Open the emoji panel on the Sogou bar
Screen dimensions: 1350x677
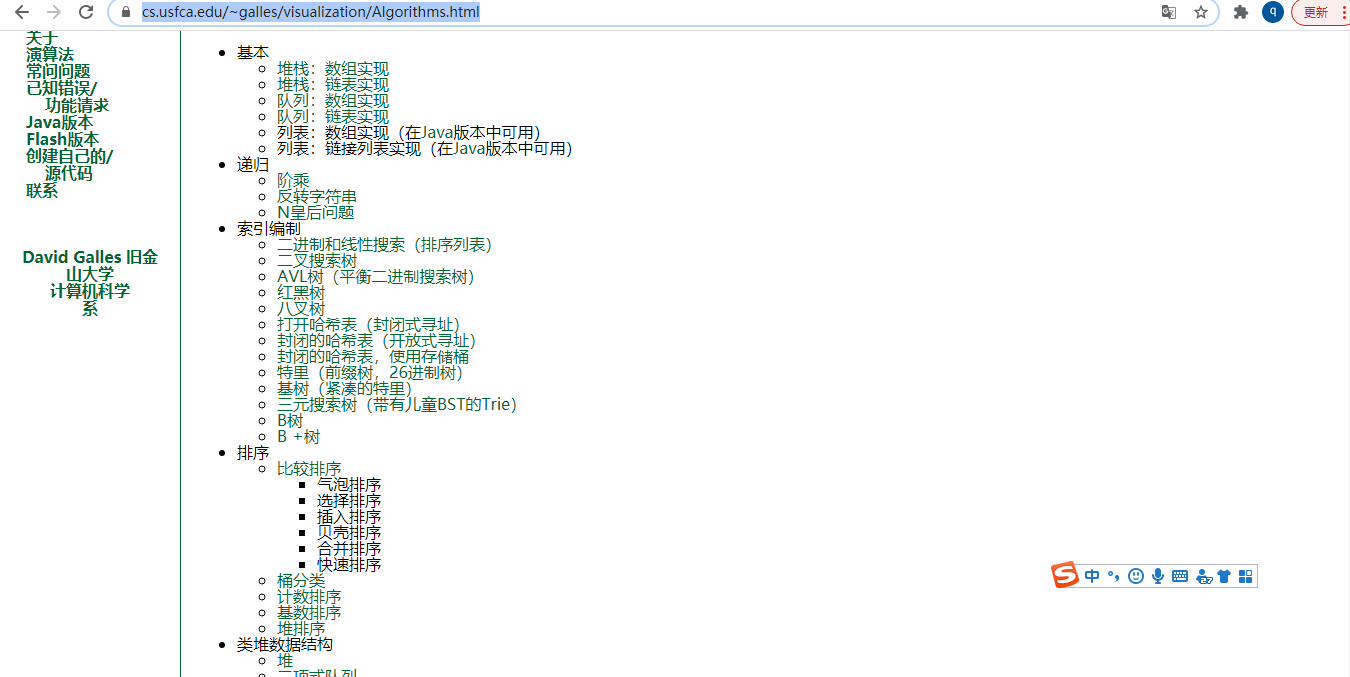[x=1135, y=576]
